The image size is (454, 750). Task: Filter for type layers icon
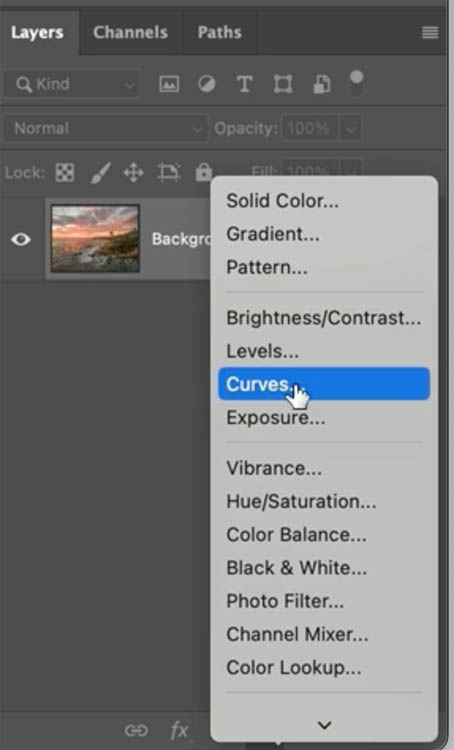point(244,84)
